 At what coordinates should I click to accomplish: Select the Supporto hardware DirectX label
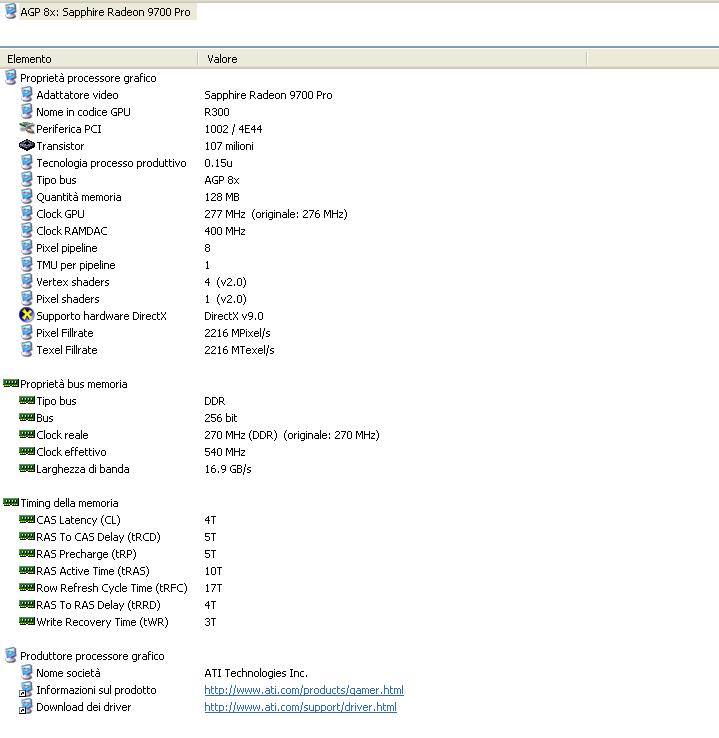point(101,316)
